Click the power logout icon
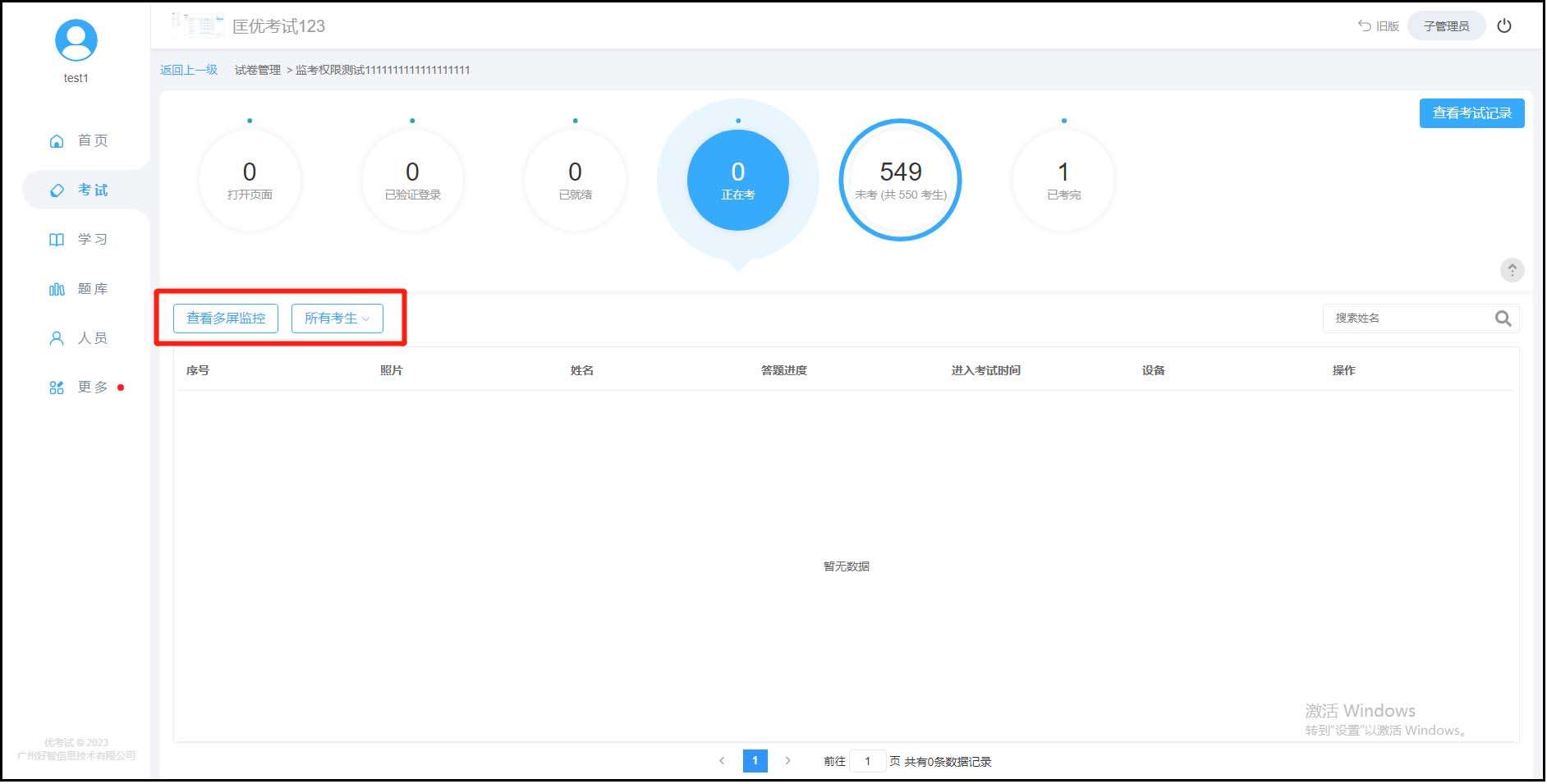 [x=1505, y=25]
